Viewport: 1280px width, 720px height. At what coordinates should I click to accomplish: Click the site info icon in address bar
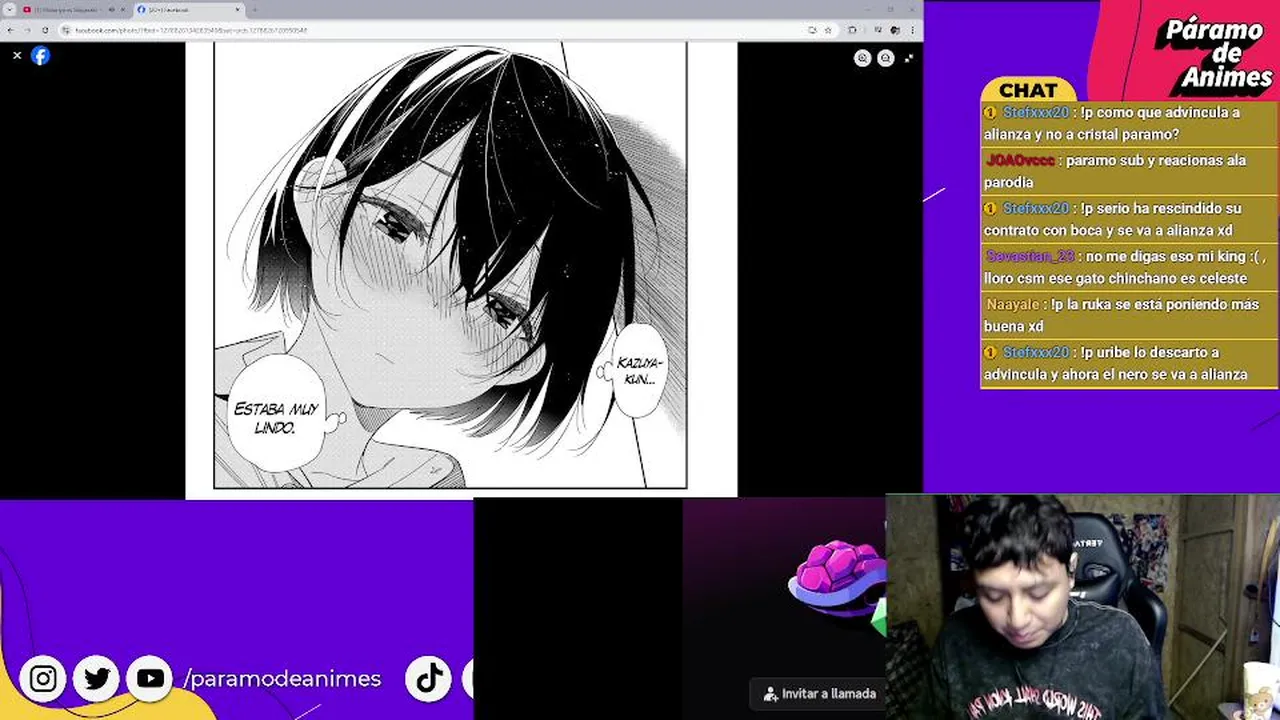66,30
